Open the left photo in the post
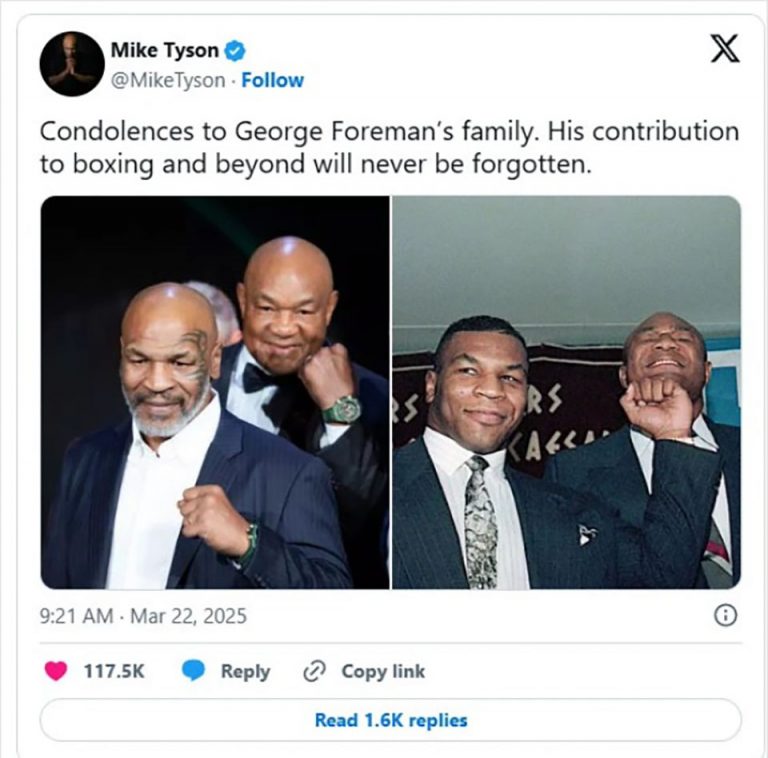The height and width of the screenshot is (758, 768). click(215, 392)
